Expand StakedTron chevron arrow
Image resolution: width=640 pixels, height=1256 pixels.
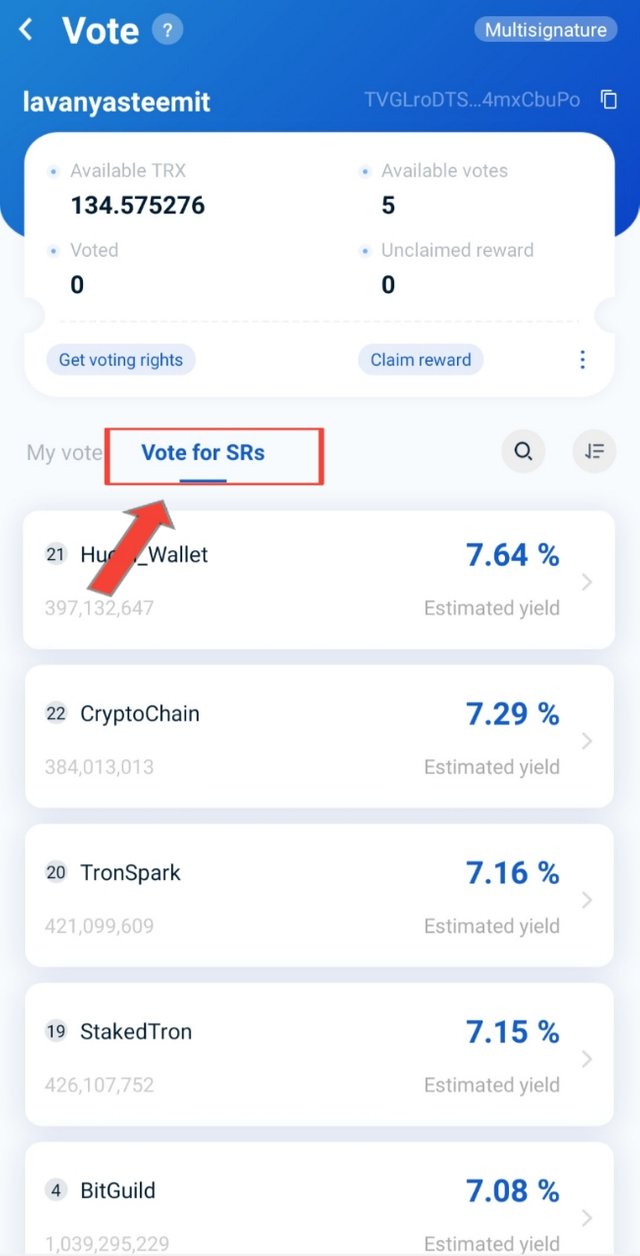[587, 1059]
